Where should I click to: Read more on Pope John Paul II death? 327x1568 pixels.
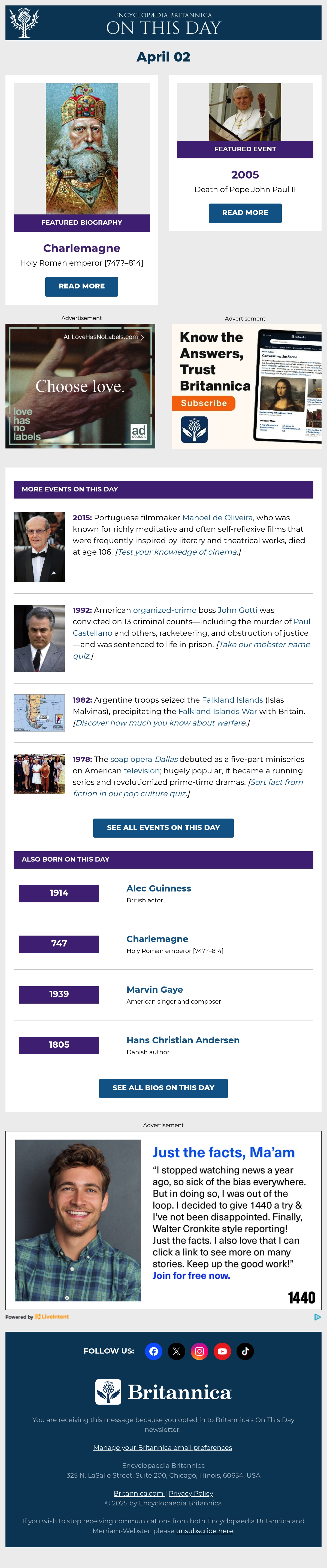pyautogui.click(x=245, y=213)
